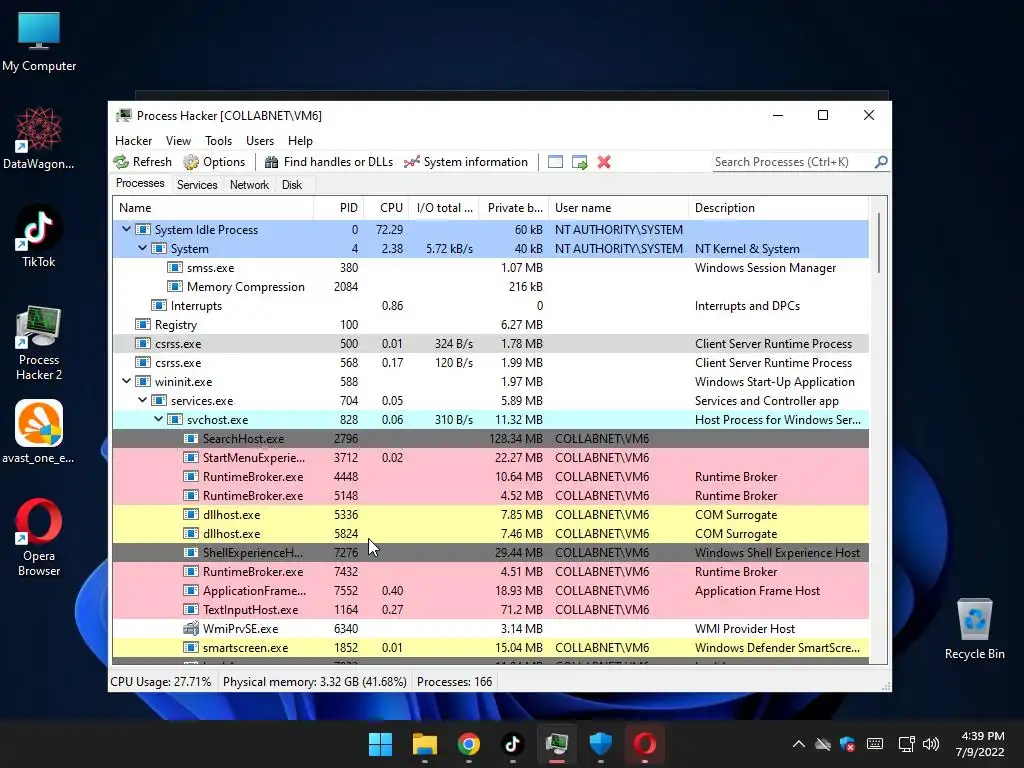Viewport: 1024px width, 768px height.
Task: Sort by Description column header
Action: [x=778, y=208]
